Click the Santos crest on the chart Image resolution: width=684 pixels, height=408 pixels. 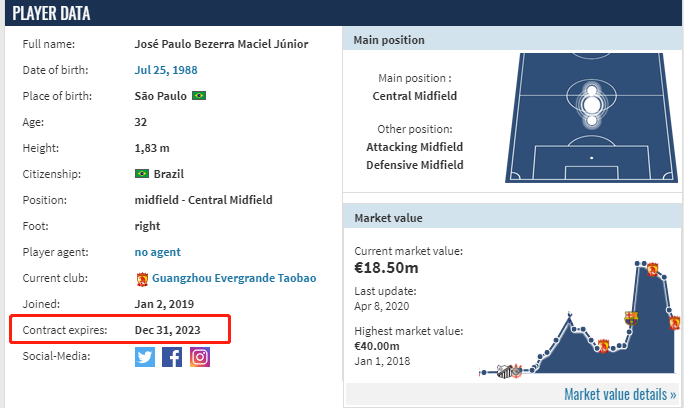pos(504,372)
